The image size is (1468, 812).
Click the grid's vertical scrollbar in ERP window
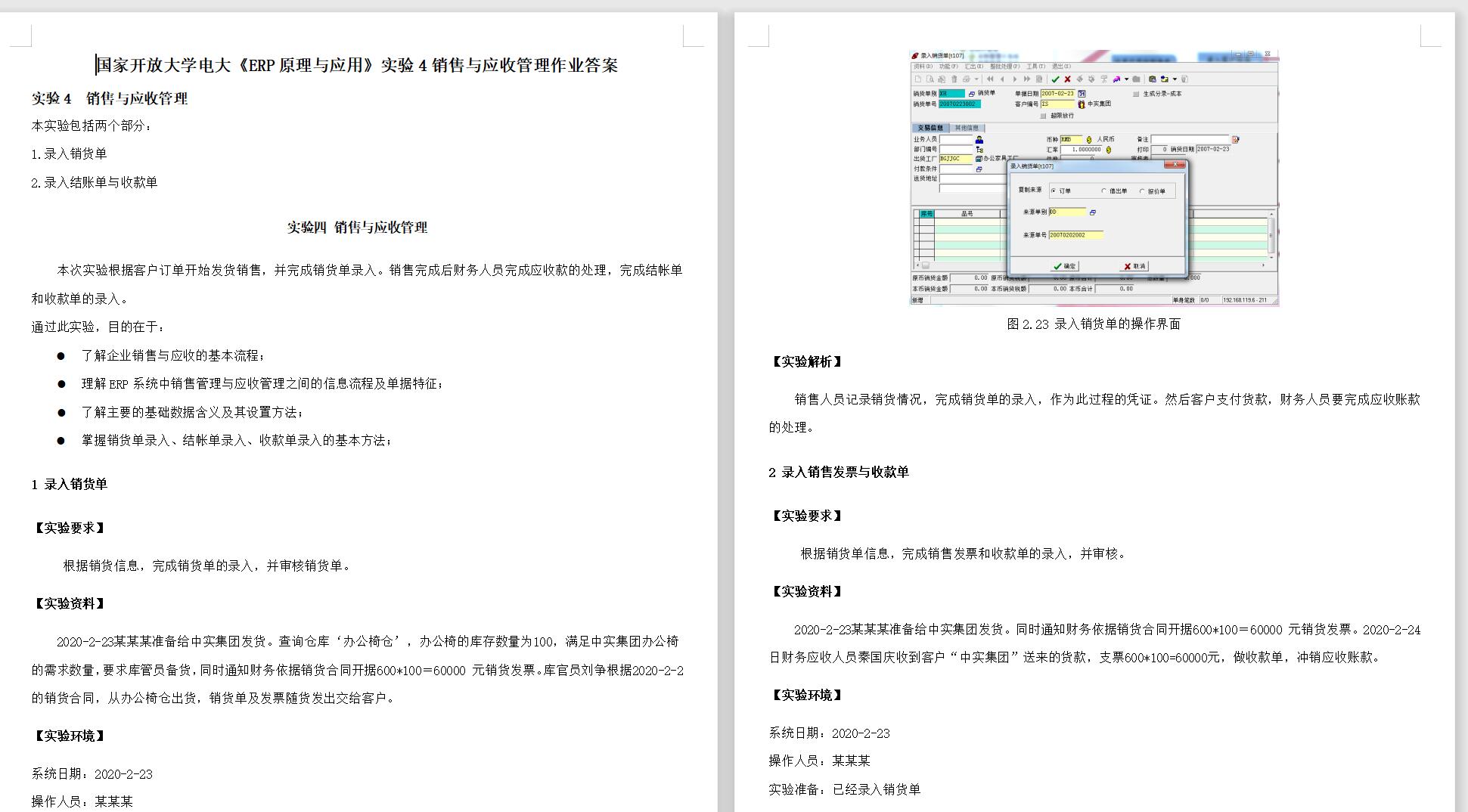click(1271, 235)
